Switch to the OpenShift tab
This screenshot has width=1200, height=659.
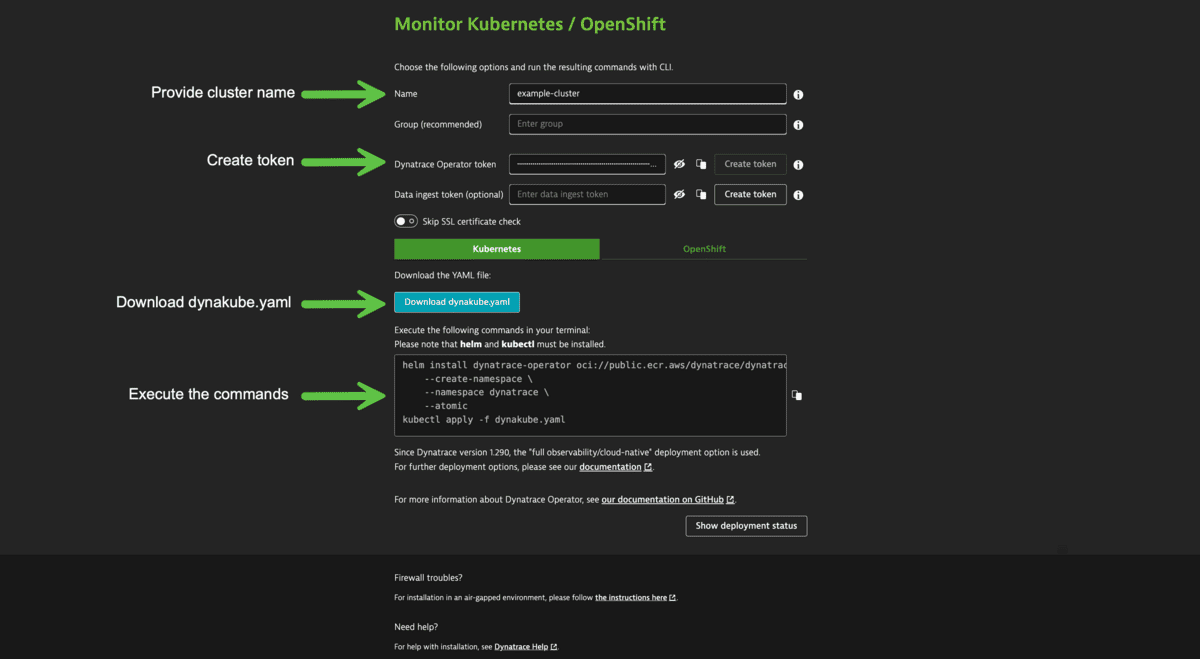[704, 248]
